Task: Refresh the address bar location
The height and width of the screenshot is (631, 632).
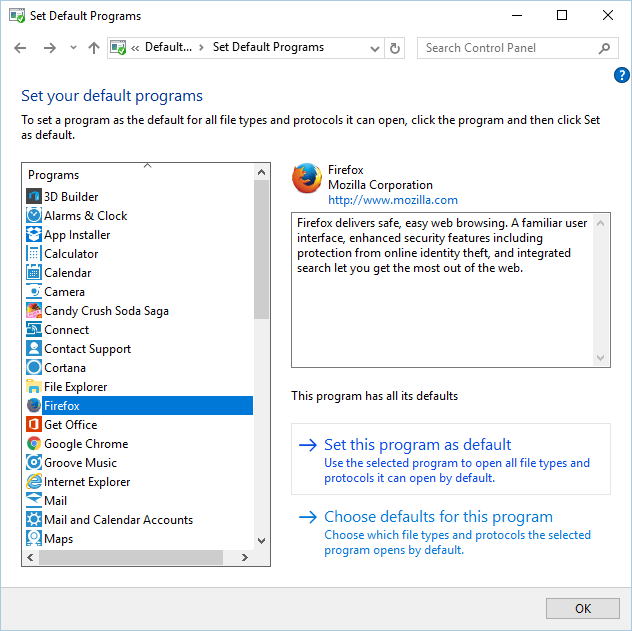Action: point(395,48)
